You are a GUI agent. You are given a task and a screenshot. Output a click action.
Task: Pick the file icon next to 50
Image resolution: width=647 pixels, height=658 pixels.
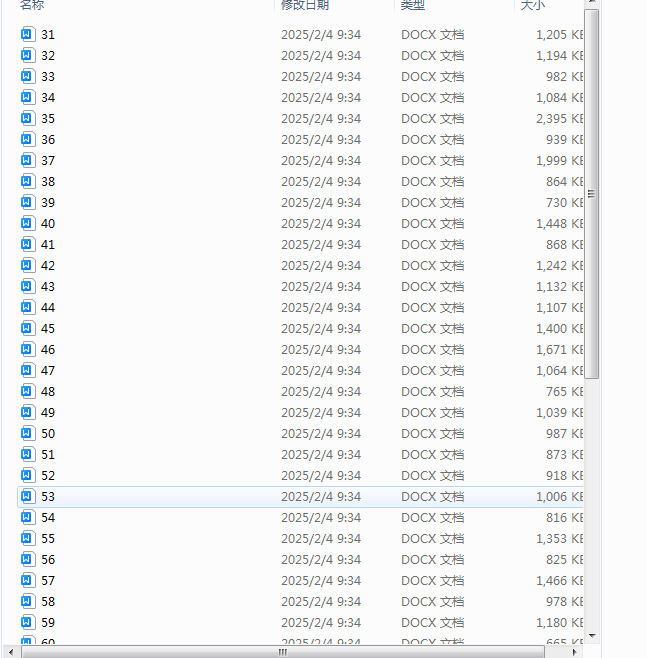pyautogui.click(x=27, y=433)
